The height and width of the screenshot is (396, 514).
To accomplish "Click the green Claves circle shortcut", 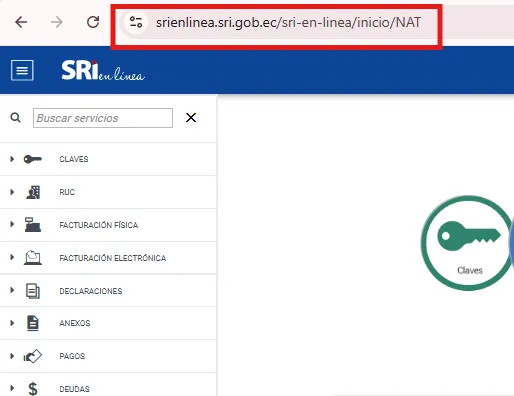I will pyautogui.click(x=467, y=243).
